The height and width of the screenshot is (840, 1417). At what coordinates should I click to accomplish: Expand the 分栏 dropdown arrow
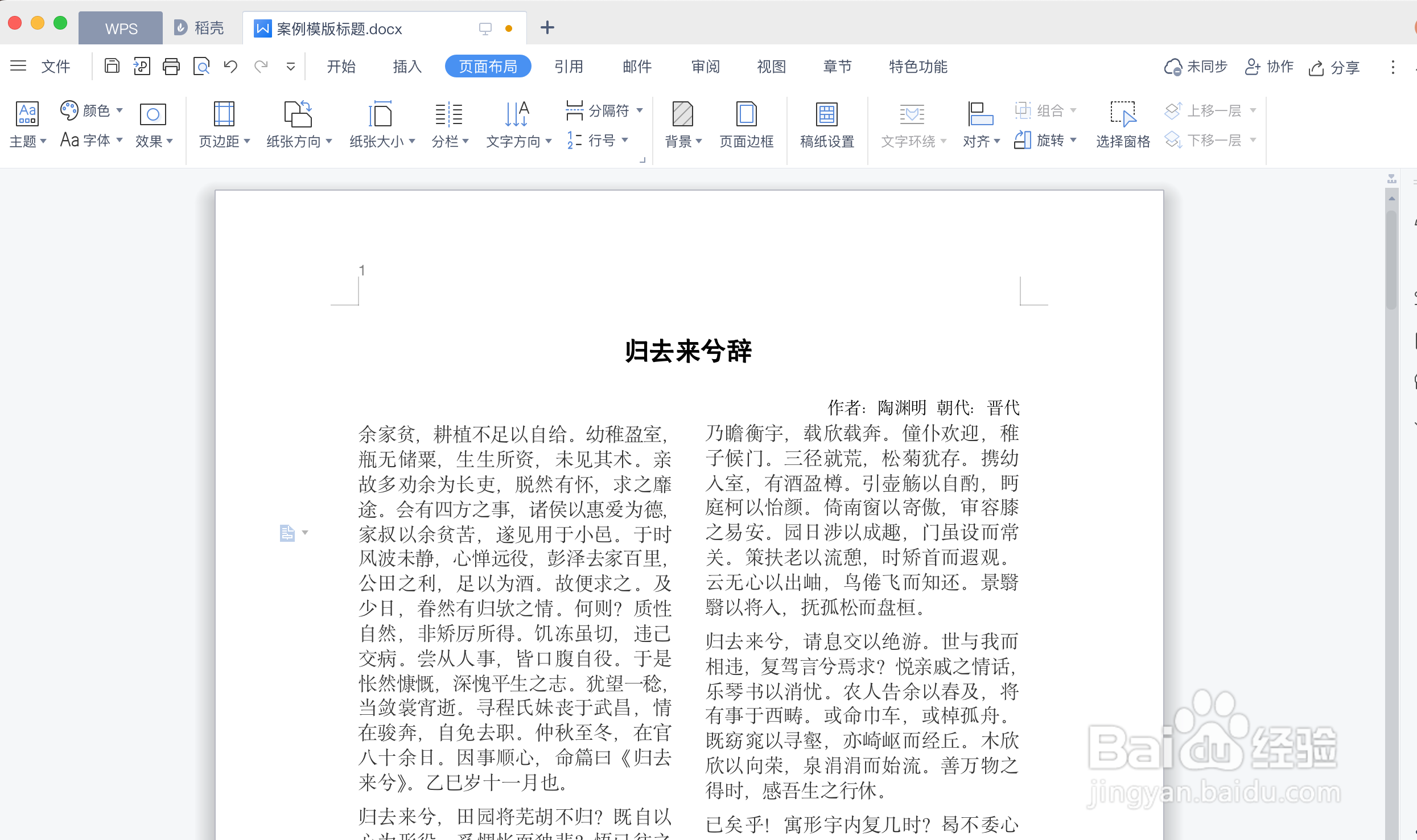[x=466, y=141]
